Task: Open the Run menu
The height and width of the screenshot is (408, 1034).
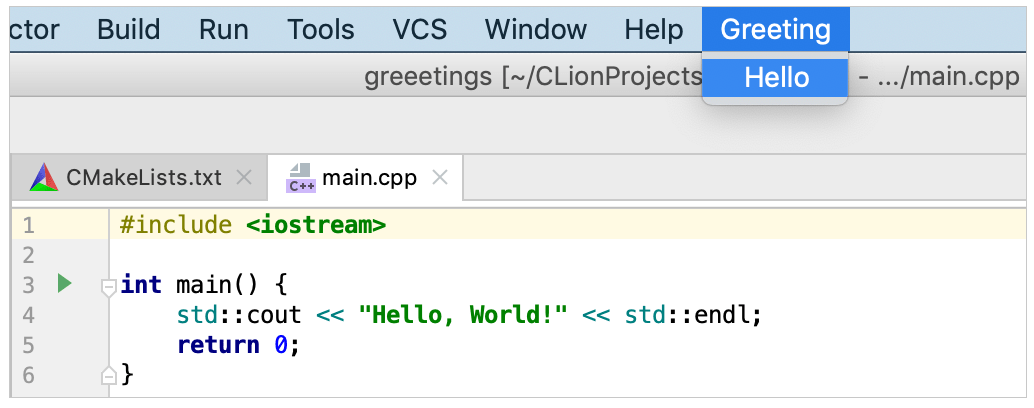Action: click(224, 29)
